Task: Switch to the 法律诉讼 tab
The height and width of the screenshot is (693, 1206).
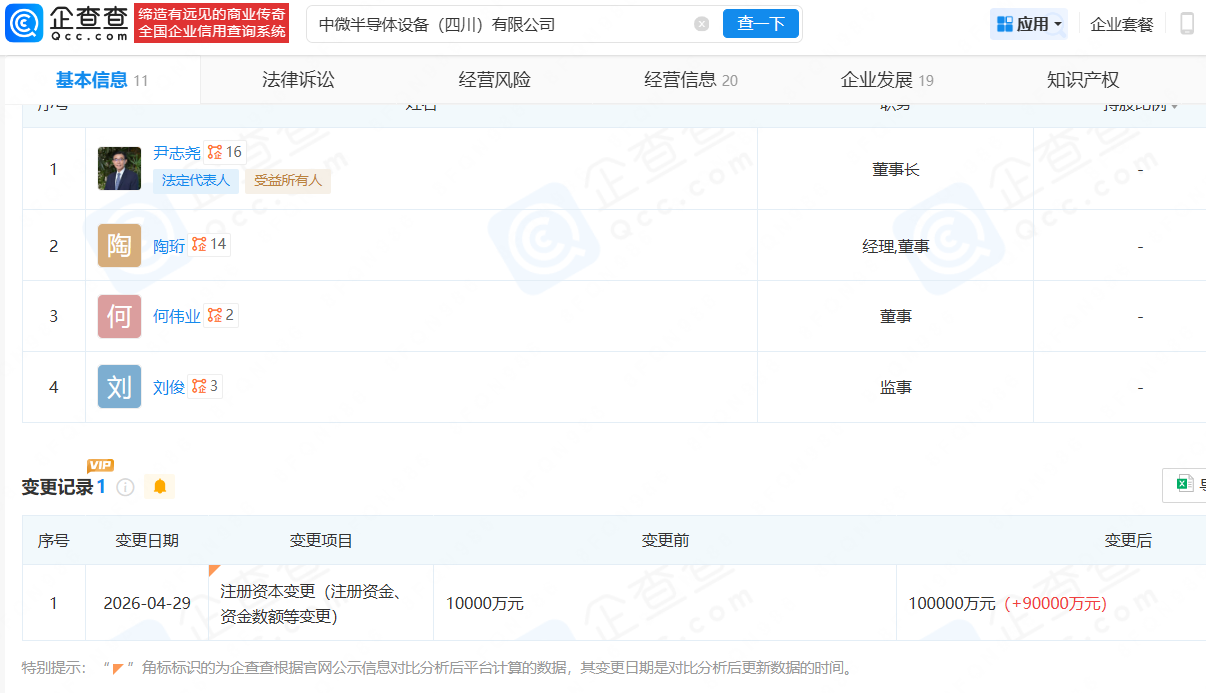Action: click(298, 80)
